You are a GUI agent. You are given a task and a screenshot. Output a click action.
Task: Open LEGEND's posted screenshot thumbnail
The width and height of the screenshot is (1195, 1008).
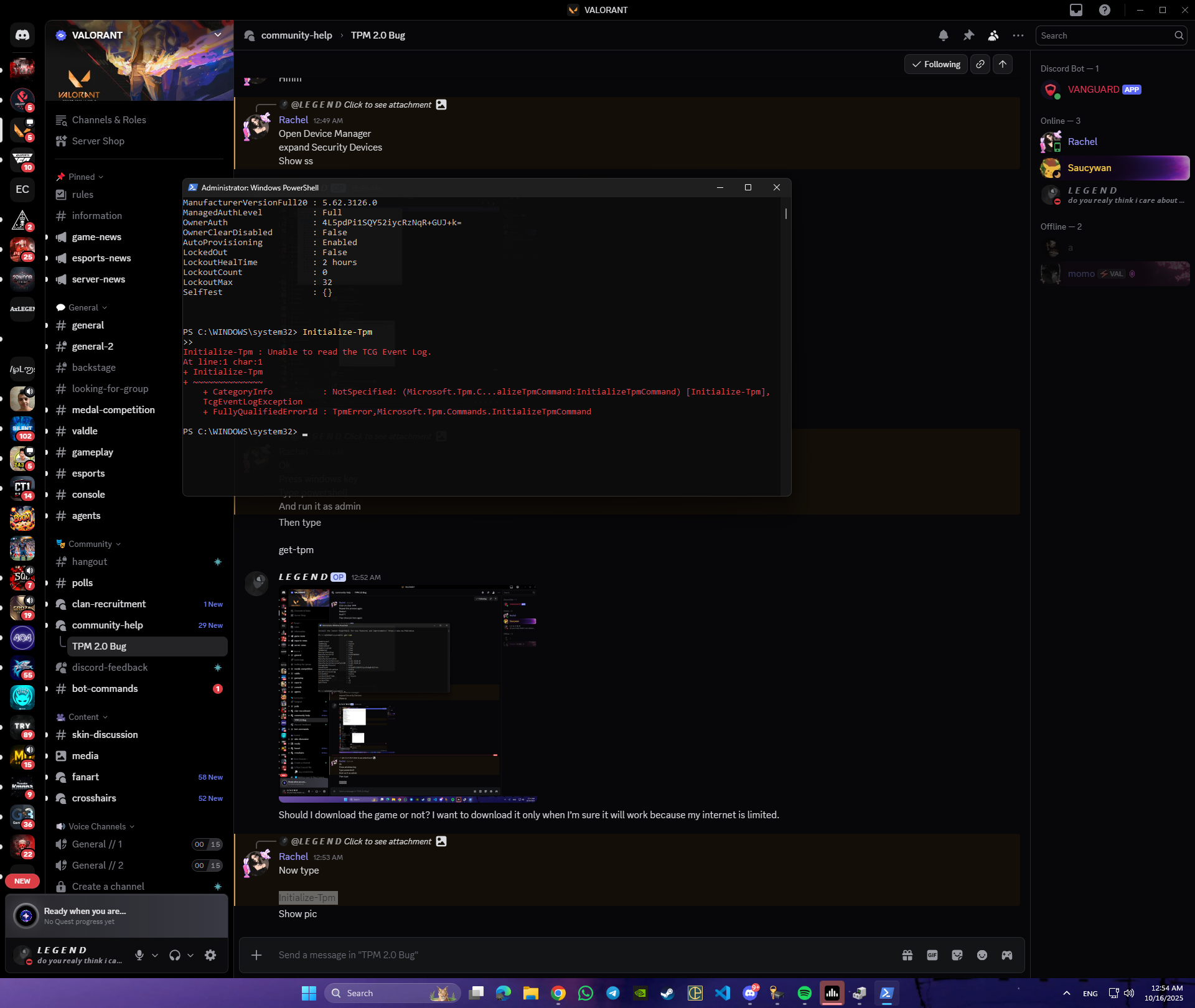click(408, 694)
